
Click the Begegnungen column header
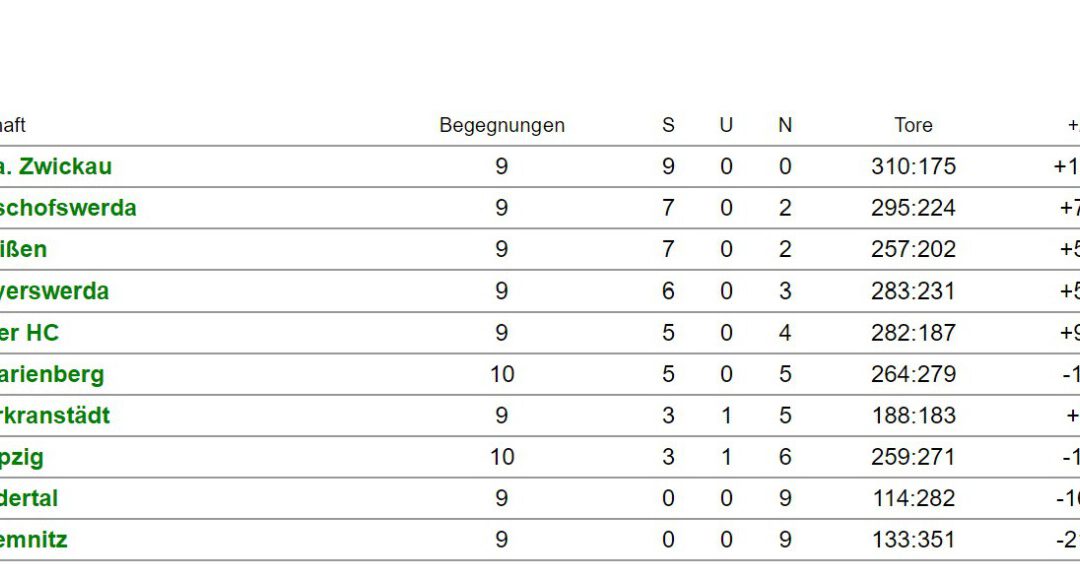(502, 125)
